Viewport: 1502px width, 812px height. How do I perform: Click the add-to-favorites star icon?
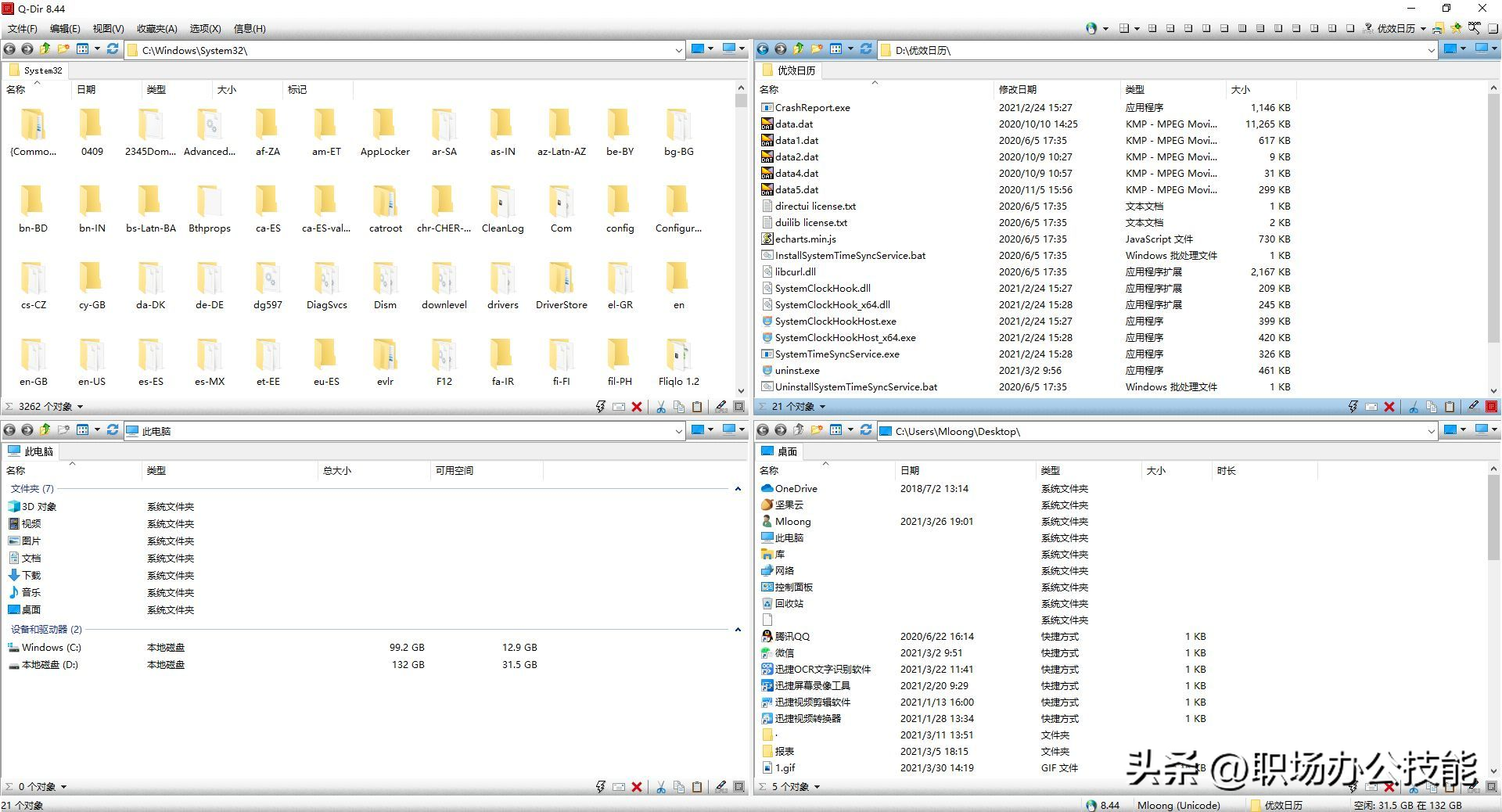coord(1456,28)
